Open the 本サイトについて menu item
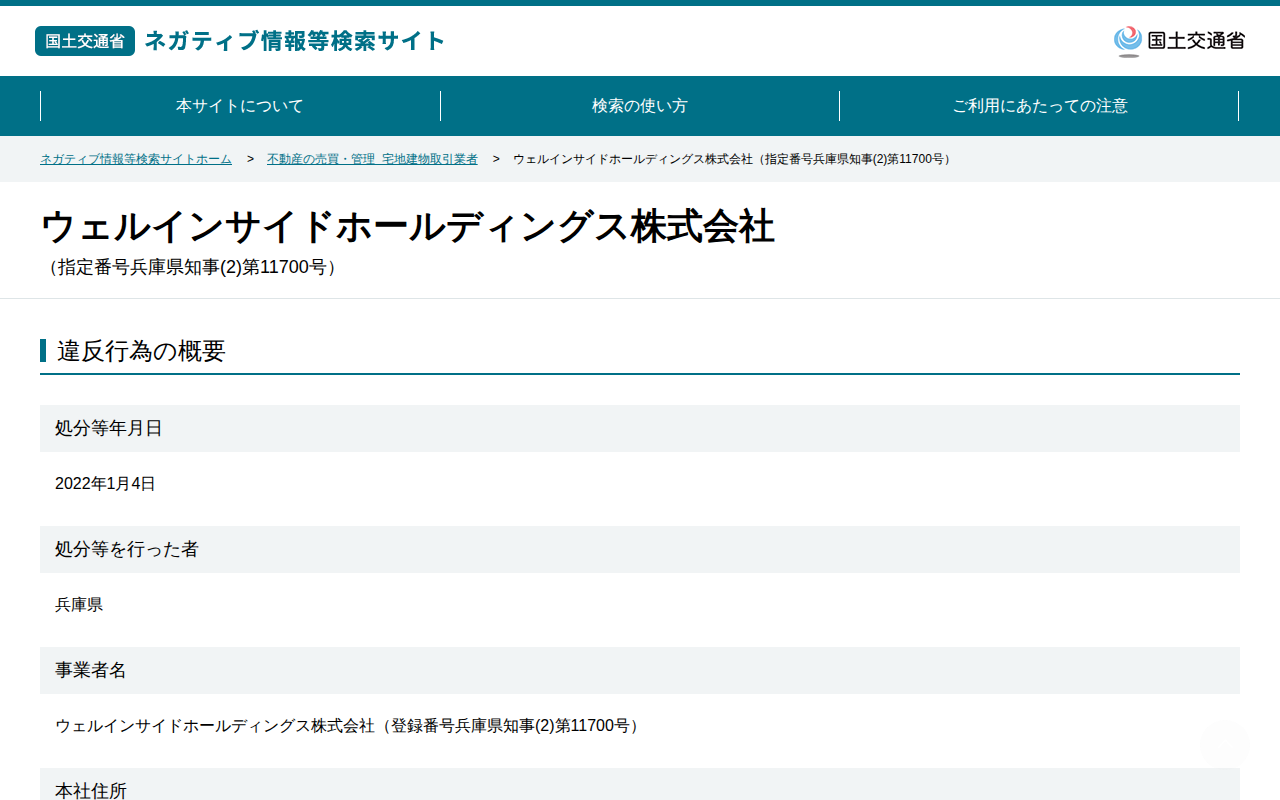The width and height of the screenshot is (1280, 800). click(240, 106)
